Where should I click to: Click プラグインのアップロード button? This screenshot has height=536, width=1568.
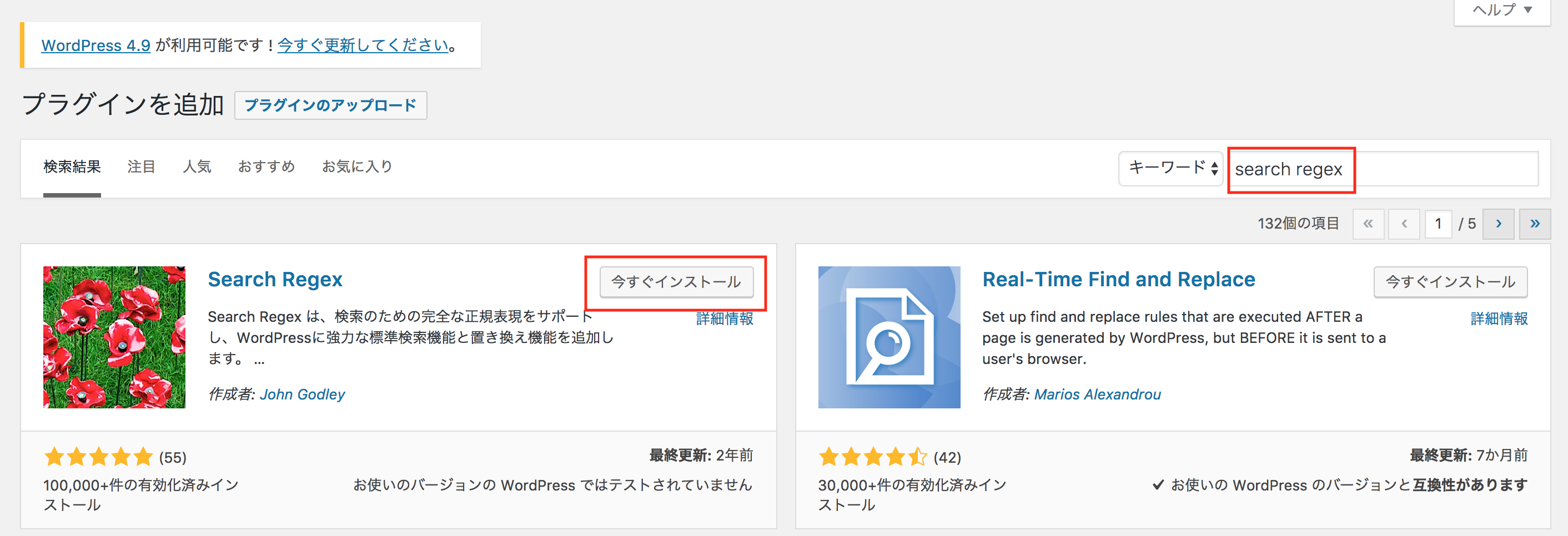point(330,105)
